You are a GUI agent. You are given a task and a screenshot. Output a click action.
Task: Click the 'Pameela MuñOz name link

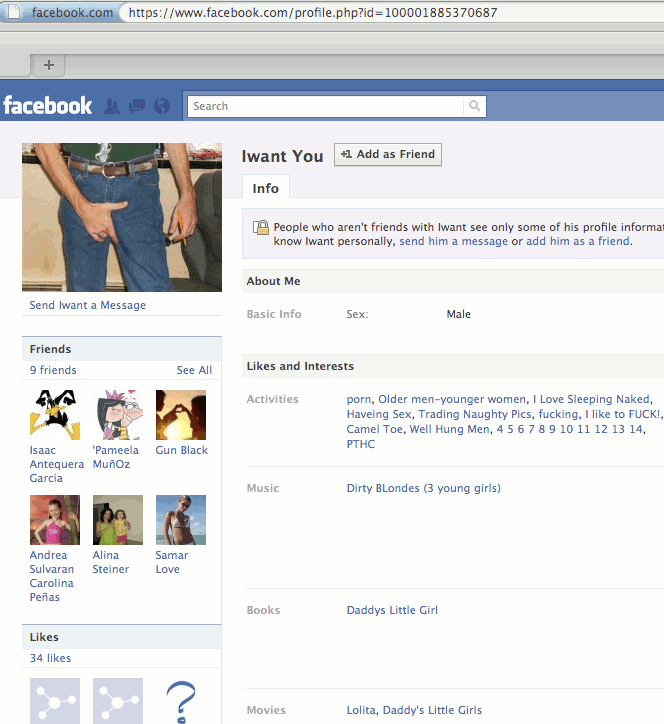click(x=115, y=457)
